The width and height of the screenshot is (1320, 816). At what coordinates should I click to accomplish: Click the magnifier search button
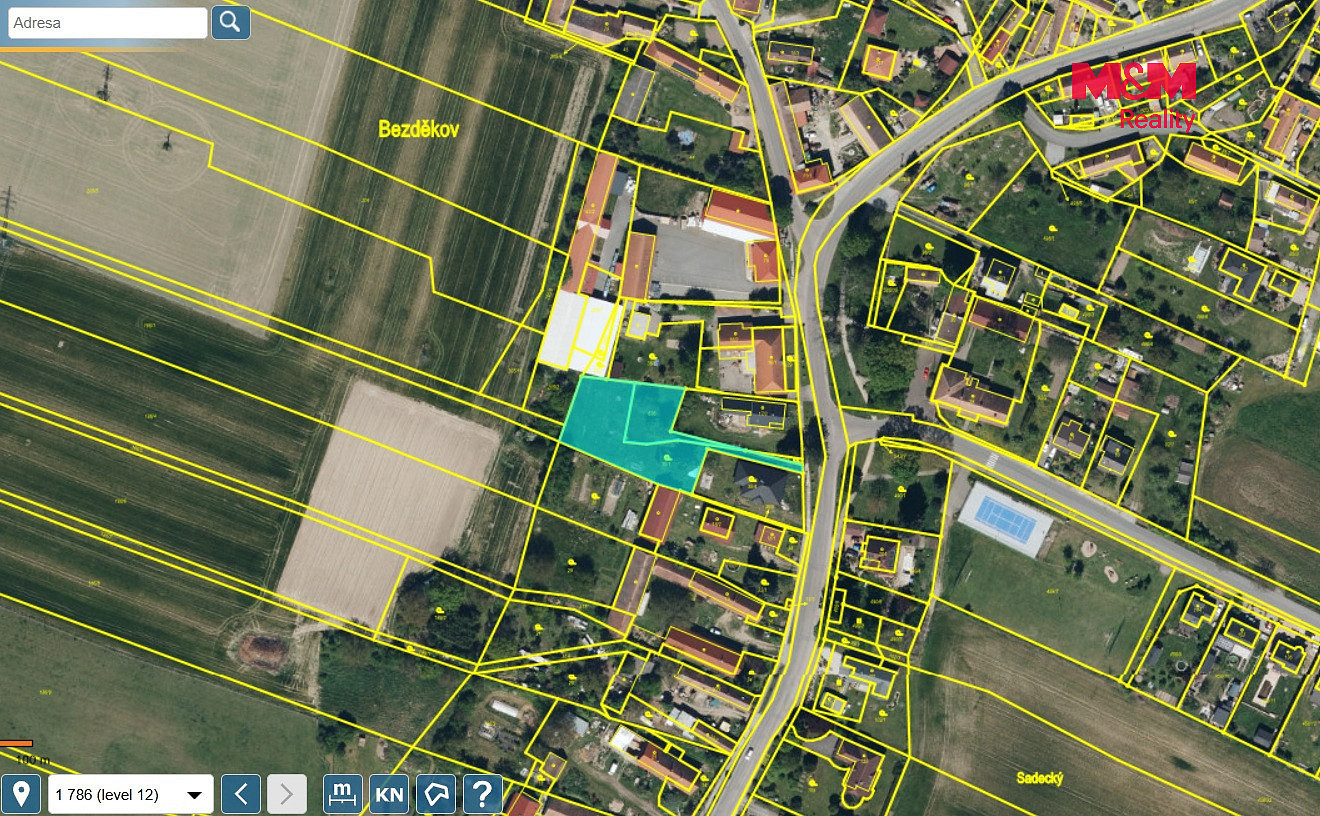pyautogui.click(x=231, y=22)
